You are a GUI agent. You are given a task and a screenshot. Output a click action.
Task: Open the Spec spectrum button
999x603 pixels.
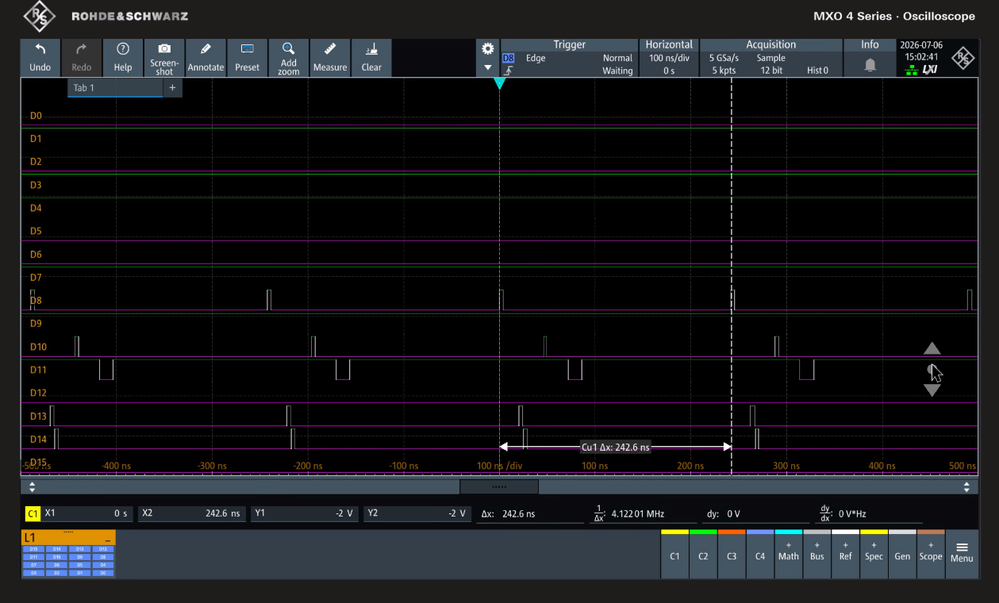pos(873,554)
